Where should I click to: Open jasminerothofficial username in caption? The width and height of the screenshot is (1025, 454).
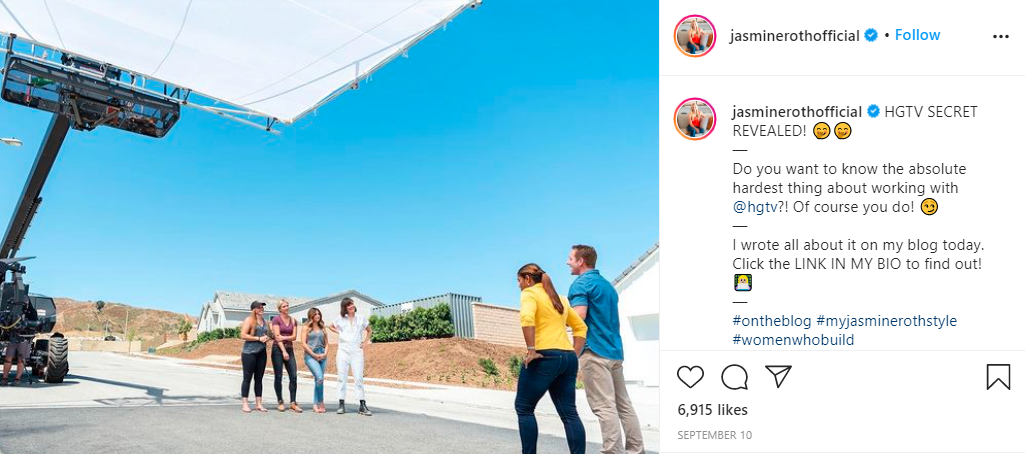click(x=798, y=112)
